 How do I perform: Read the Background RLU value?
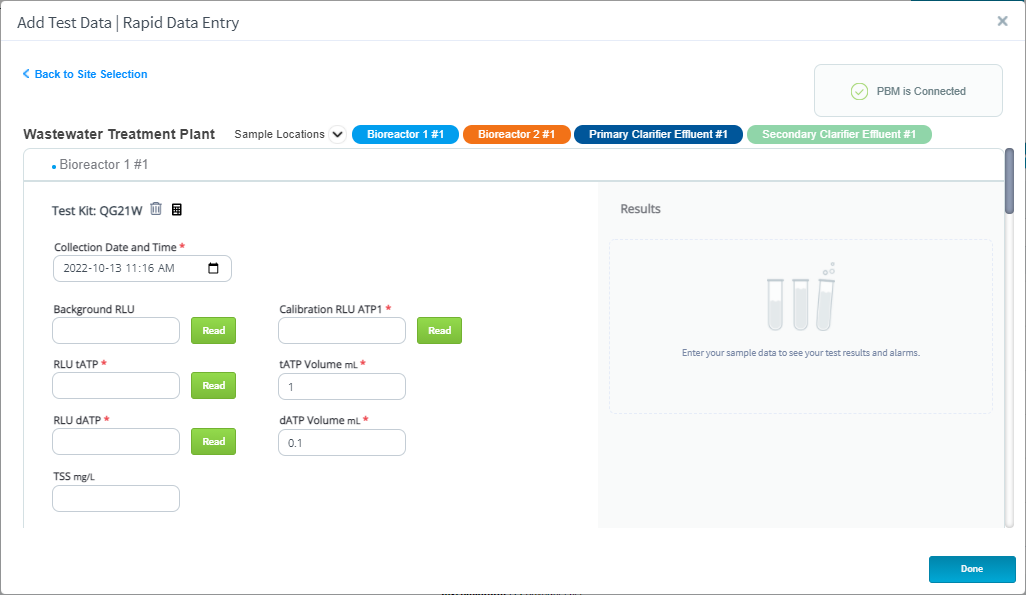(x=213, y=331)
